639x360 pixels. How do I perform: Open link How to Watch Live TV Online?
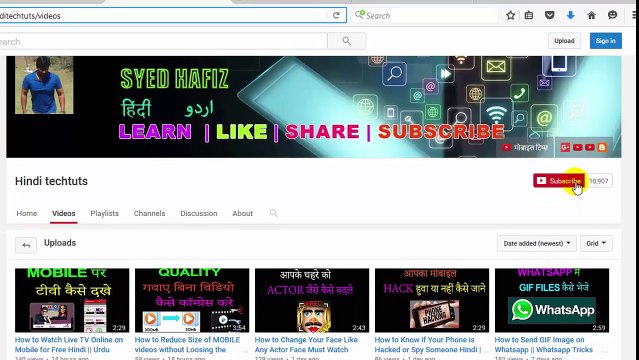(x=69, y=345)
